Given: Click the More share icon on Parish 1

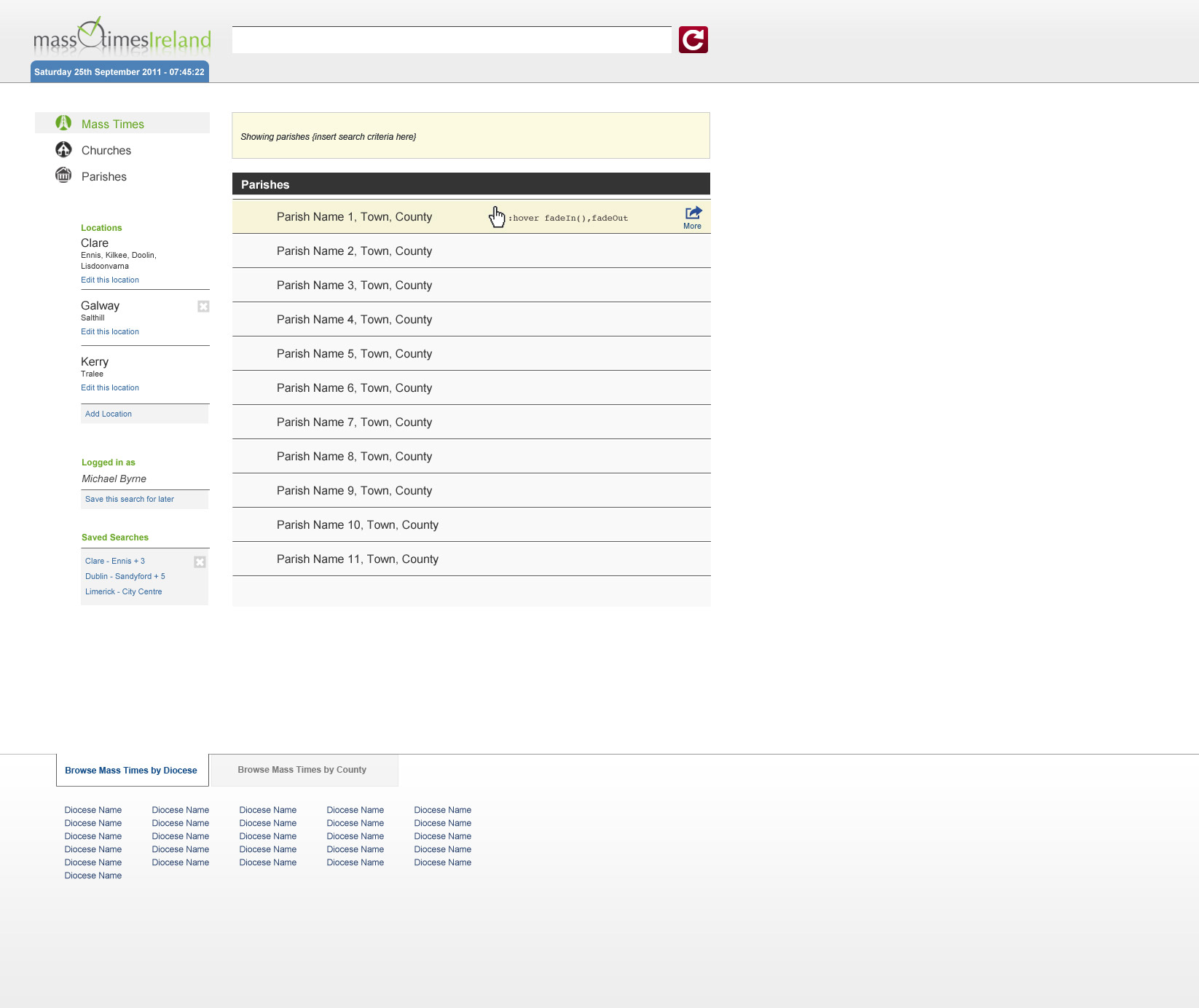Looking at the screenshot, I should (x=693, y=213).
